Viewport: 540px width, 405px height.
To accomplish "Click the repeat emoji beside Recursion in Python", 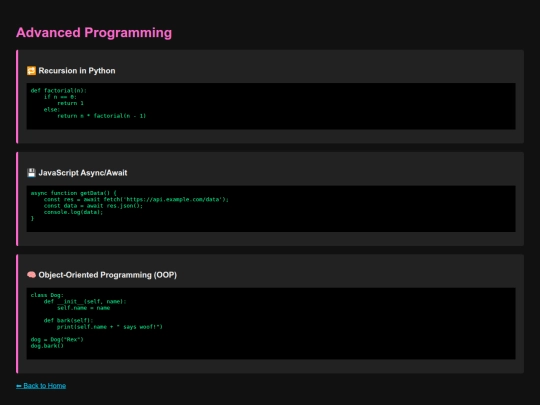I will [x=31, y=71].
